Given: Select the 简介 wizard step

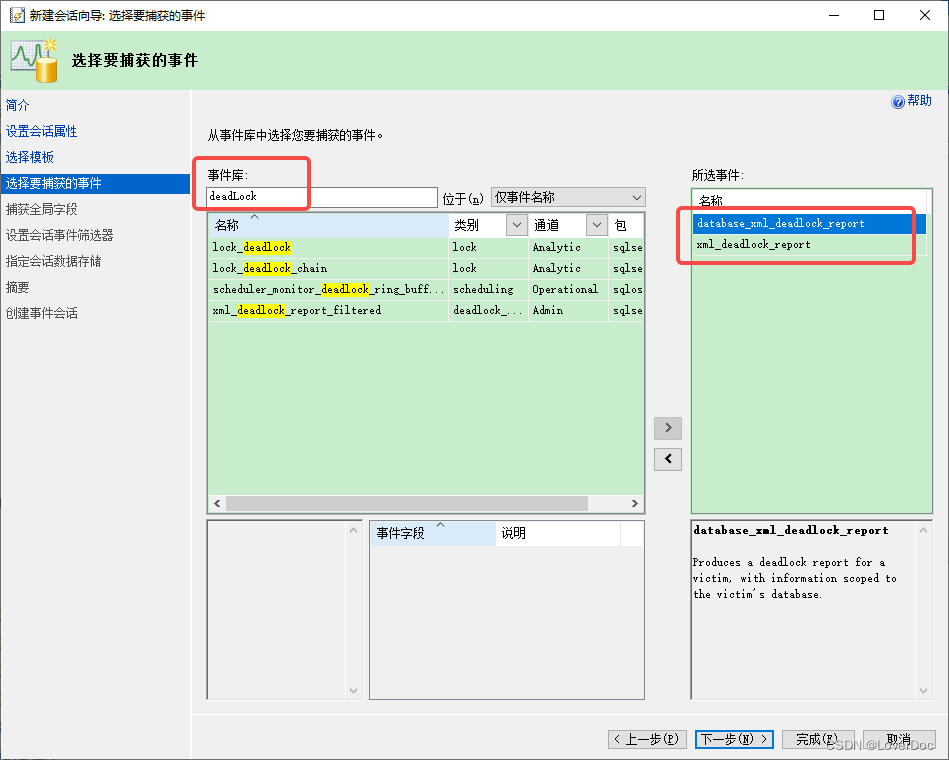Looking at the screenshot, I should (x=16, y=105).
